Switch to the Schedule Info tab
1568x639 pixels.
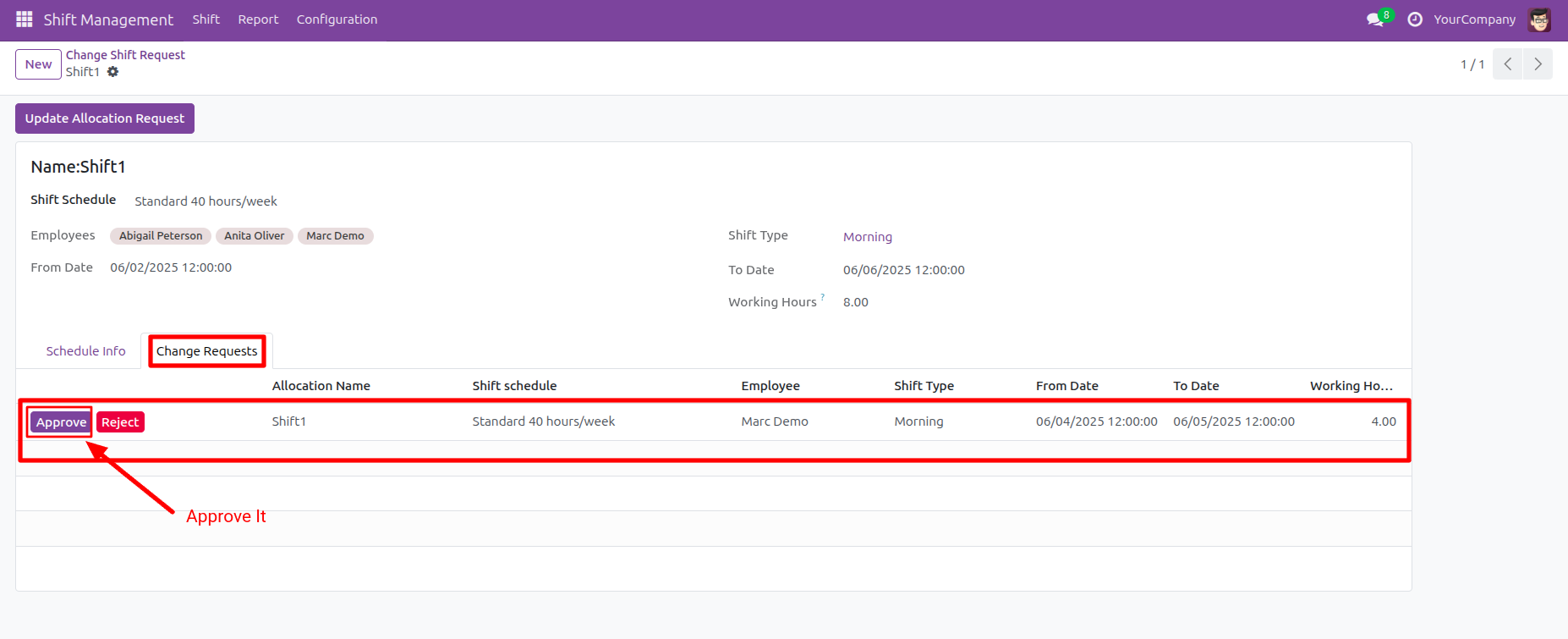click(85, 351)
